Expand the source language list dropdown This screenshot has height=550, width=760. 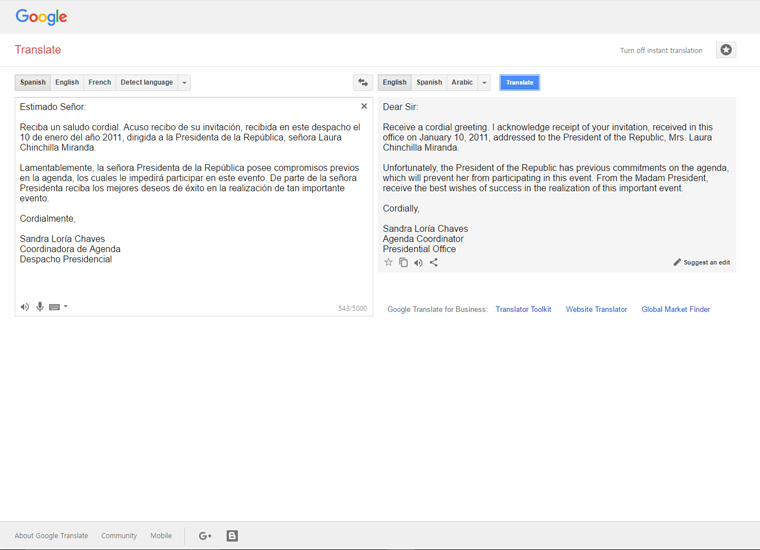click(184, 82)
